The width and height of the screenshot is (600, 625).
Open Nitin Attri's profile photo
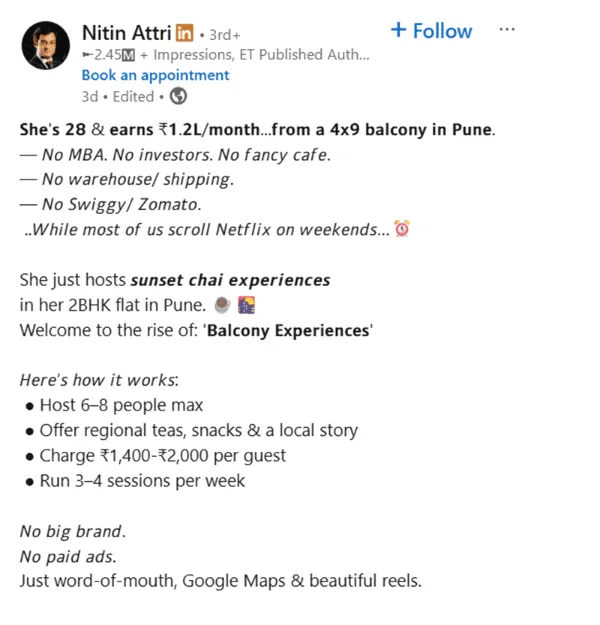click(45, 45)
